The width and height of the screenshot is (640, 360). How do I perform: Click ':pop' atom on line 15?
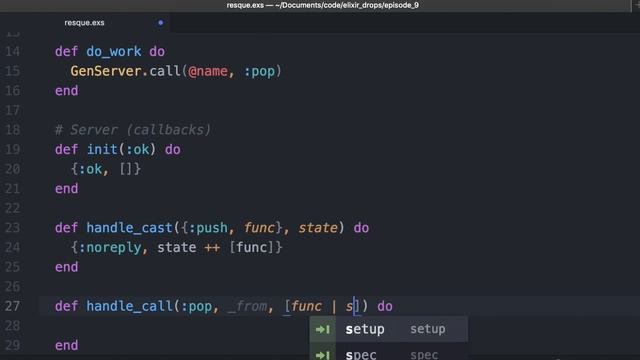259,71
